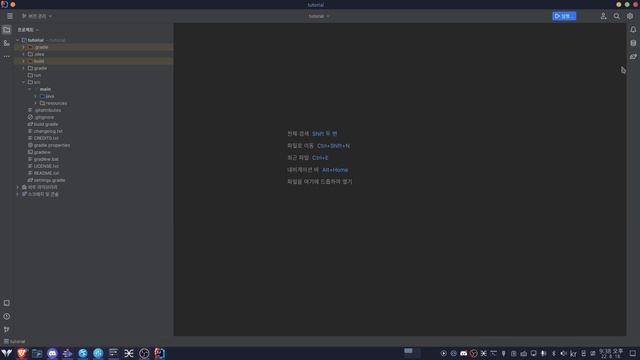
Task: Expand the External Libraries node
Action: point(18,187)
